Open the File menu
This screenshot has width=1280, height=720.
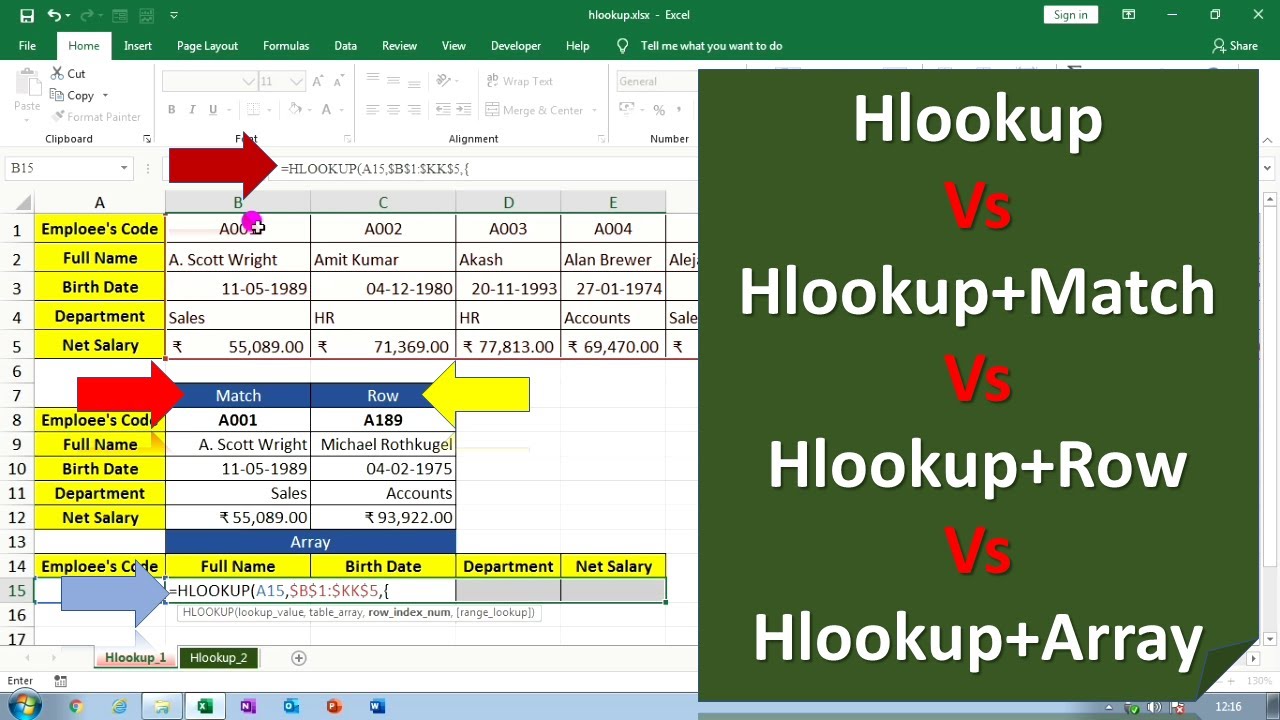[x=27, y=46]
